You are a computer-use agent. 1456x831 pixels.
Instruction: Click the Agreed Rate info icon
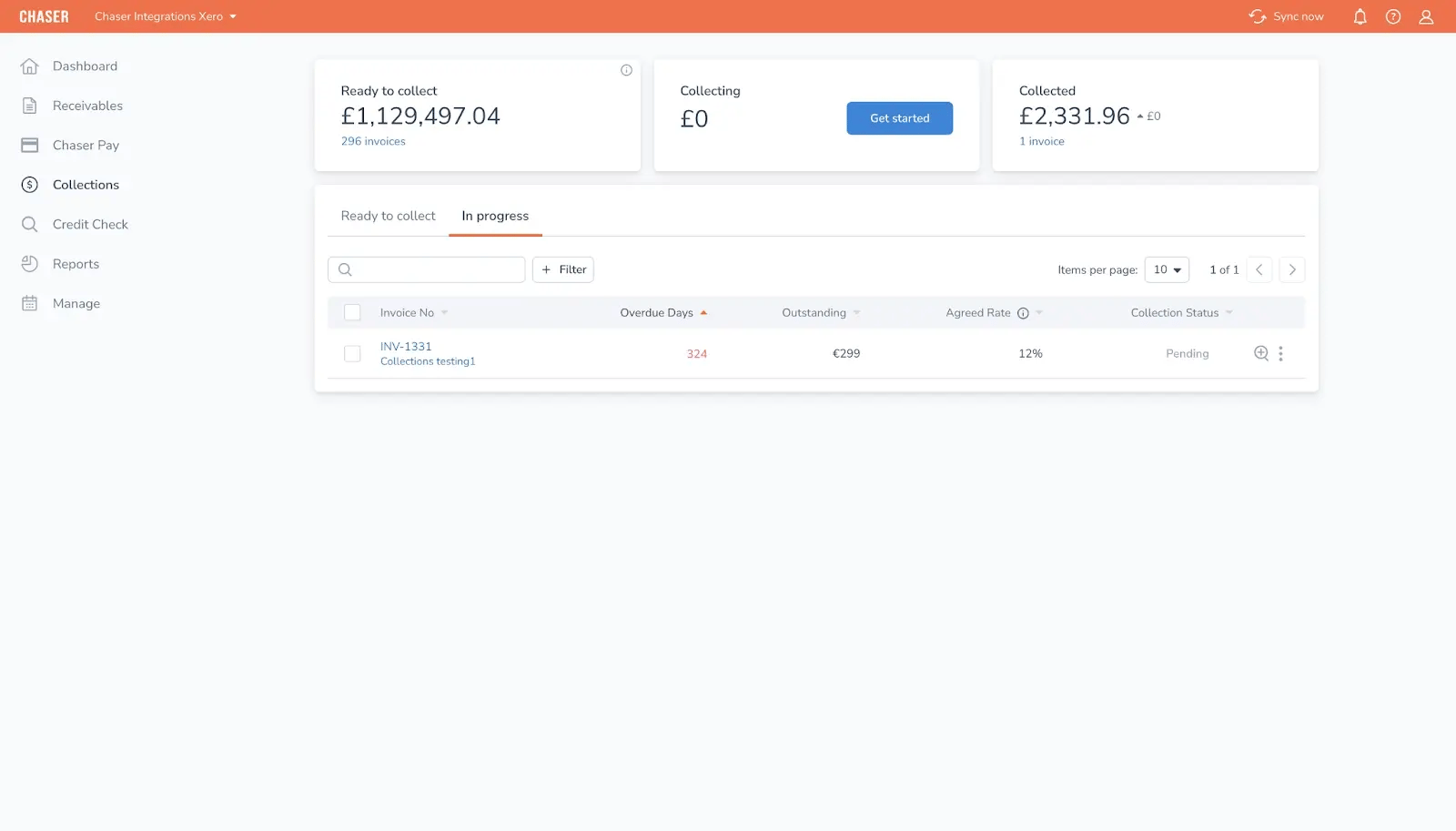click(x=1023, y=313)
